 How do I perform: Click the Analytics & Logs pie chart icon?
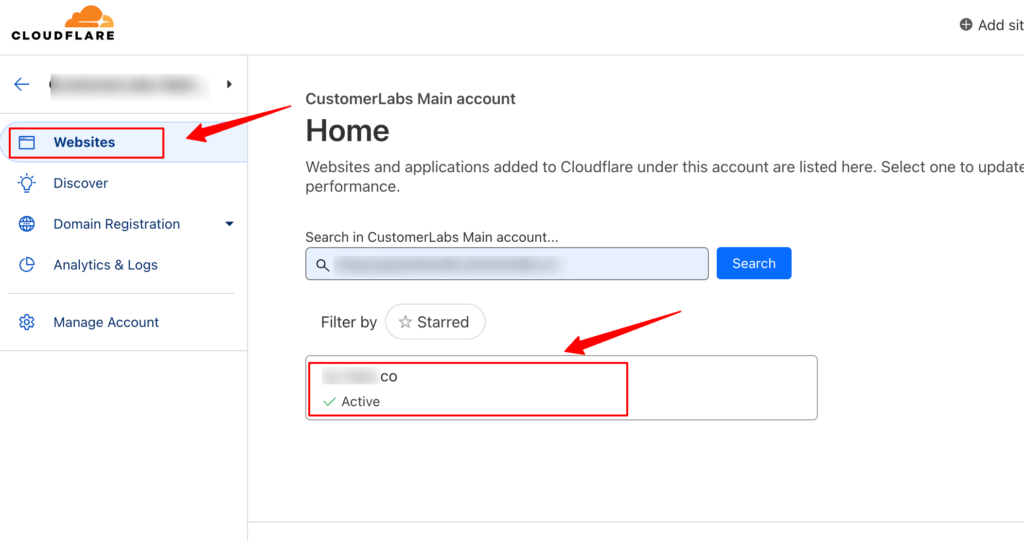click(x=27, y=265)
